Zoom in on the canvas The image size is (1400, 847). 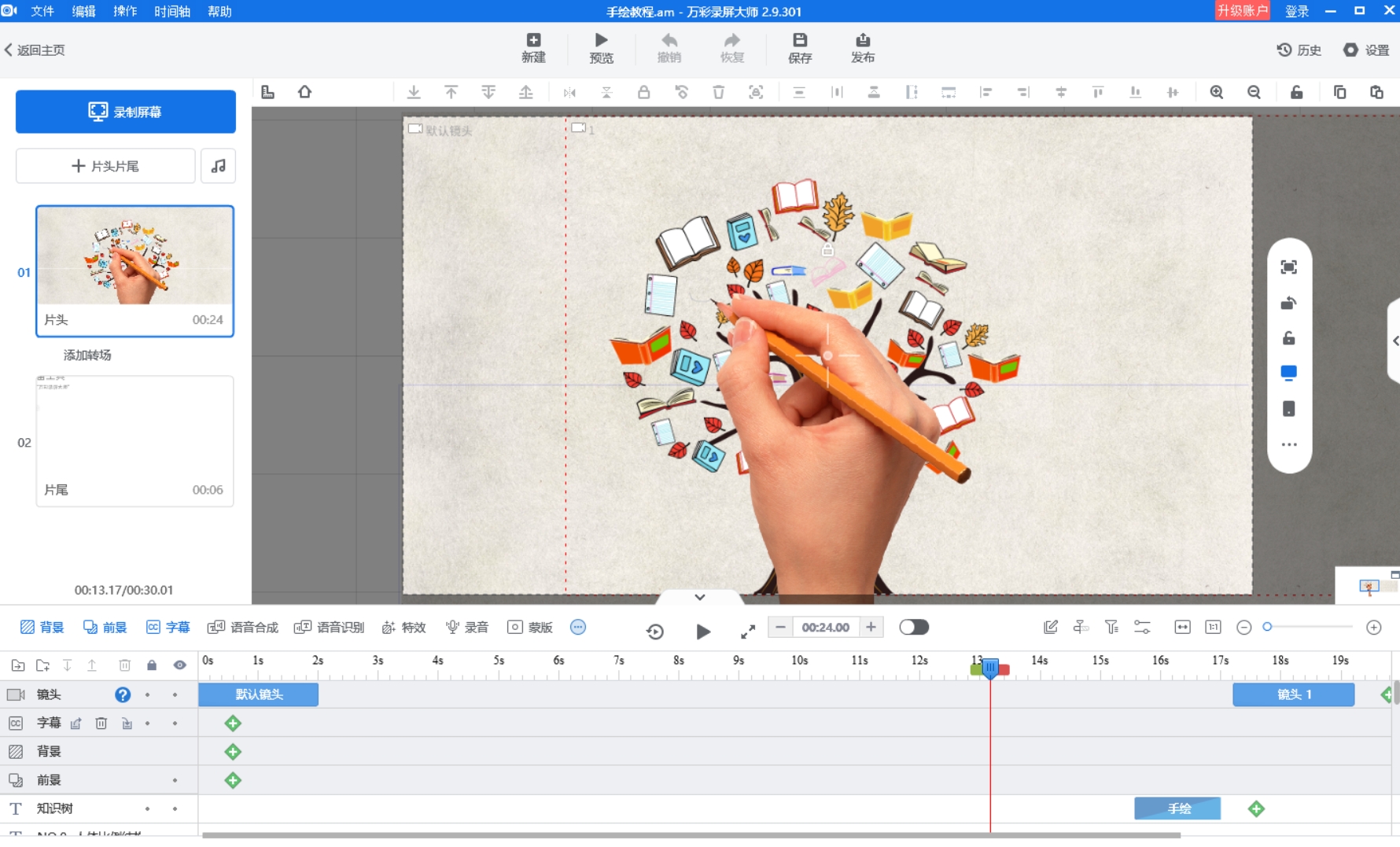click(x=1217, y=92)
